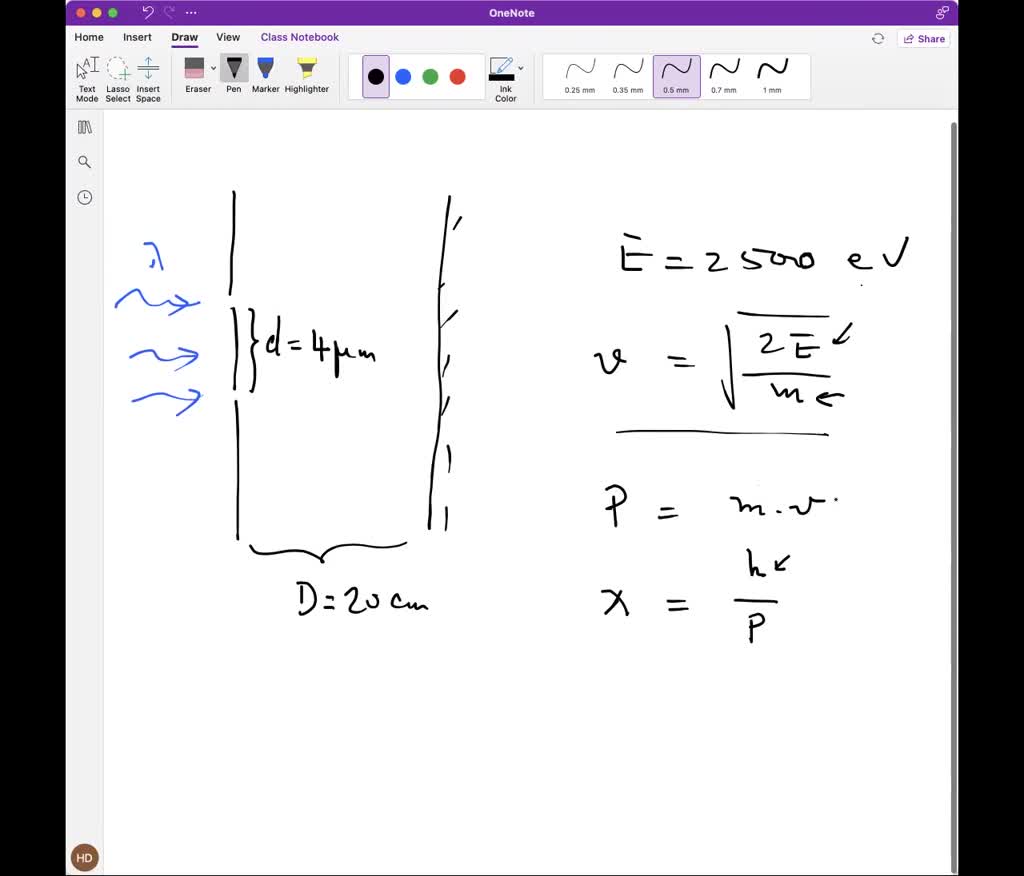Click the sync refresh button
The width and height of the screenshot is (1024, 876).
coord(878,38)
